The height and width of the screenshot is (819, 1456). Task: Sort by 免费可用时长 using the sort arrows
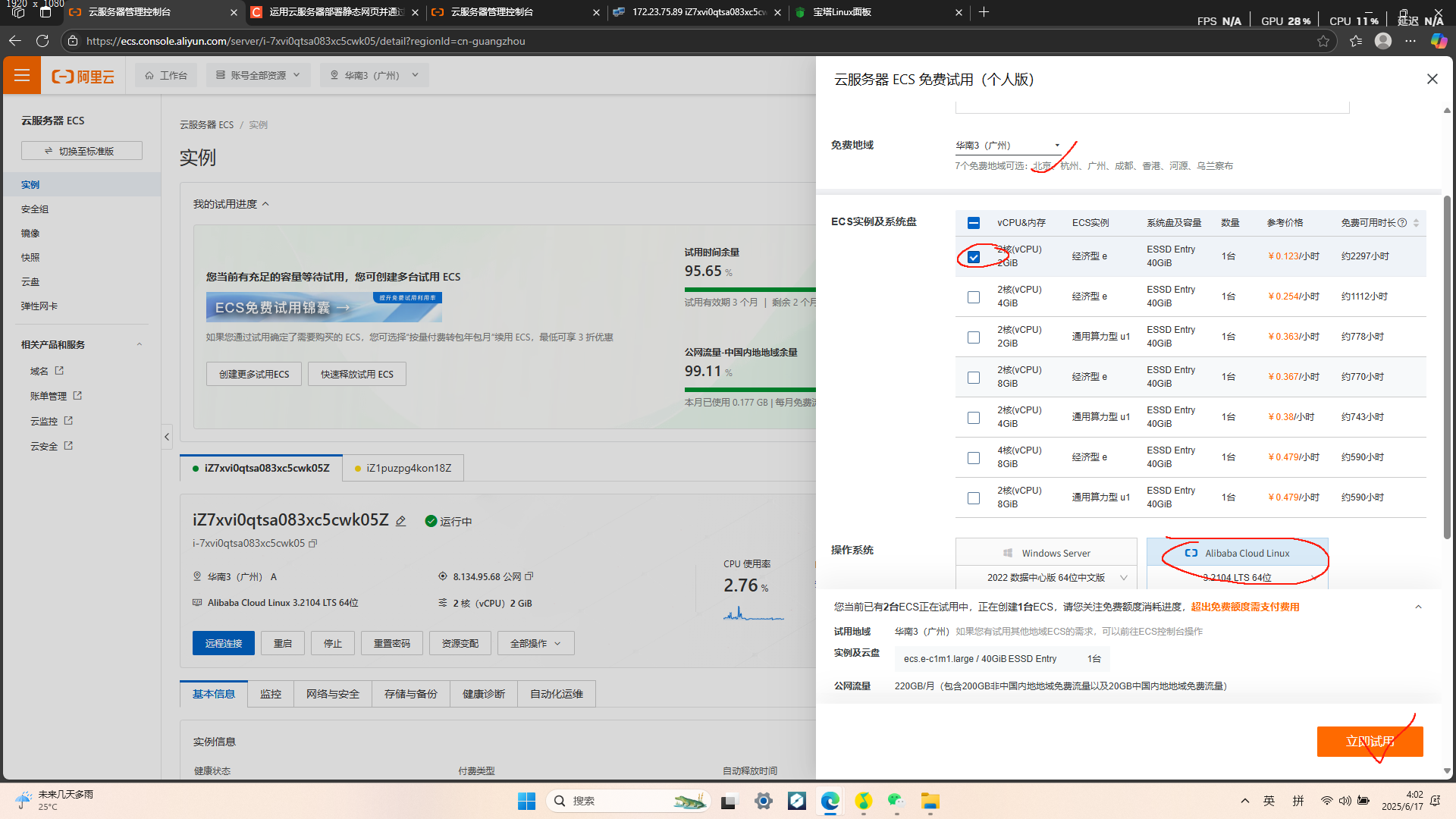(x=1416, y=223)
